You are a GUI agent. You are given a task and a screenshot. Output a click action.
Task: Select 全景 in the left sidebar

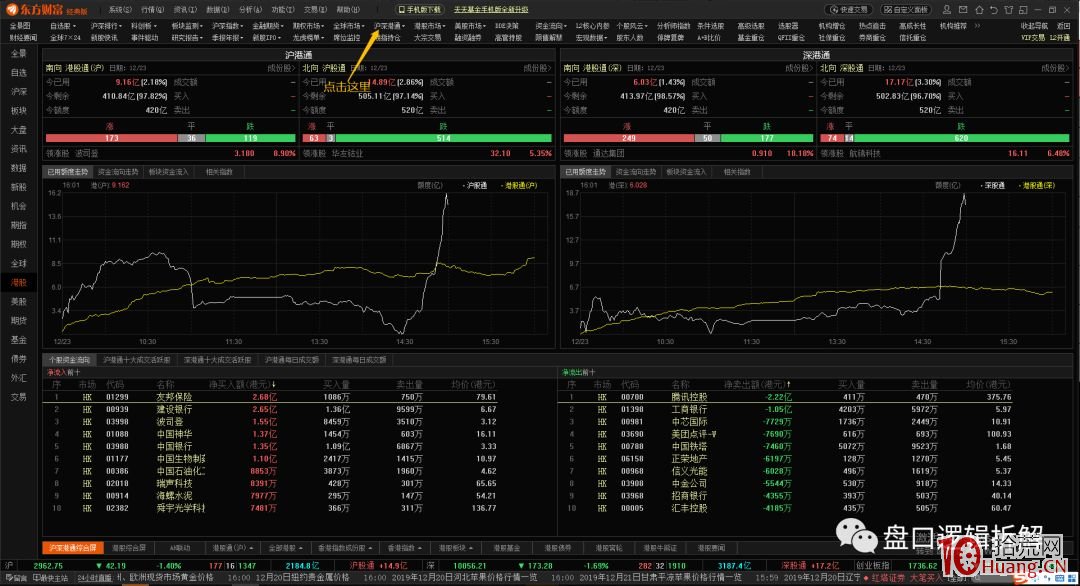(x=19, y=54)
